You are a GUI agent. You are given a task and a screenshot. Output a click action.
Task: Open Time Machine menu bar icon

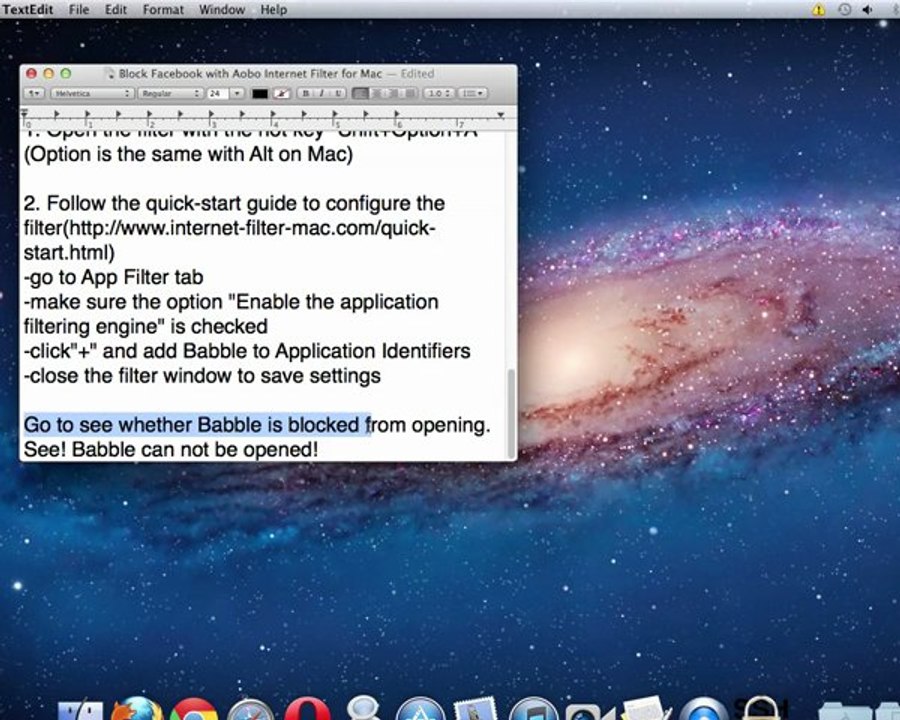pos(844,10)
